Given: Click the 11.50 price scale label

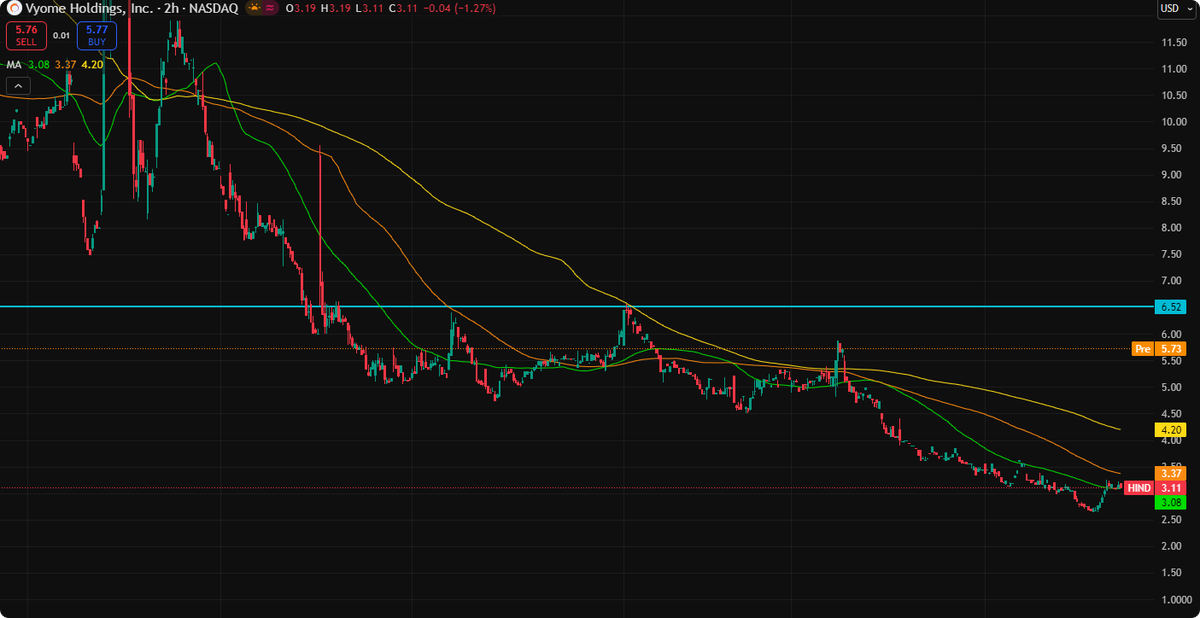Looking at the screenshot, I should tap(1174, 43).
